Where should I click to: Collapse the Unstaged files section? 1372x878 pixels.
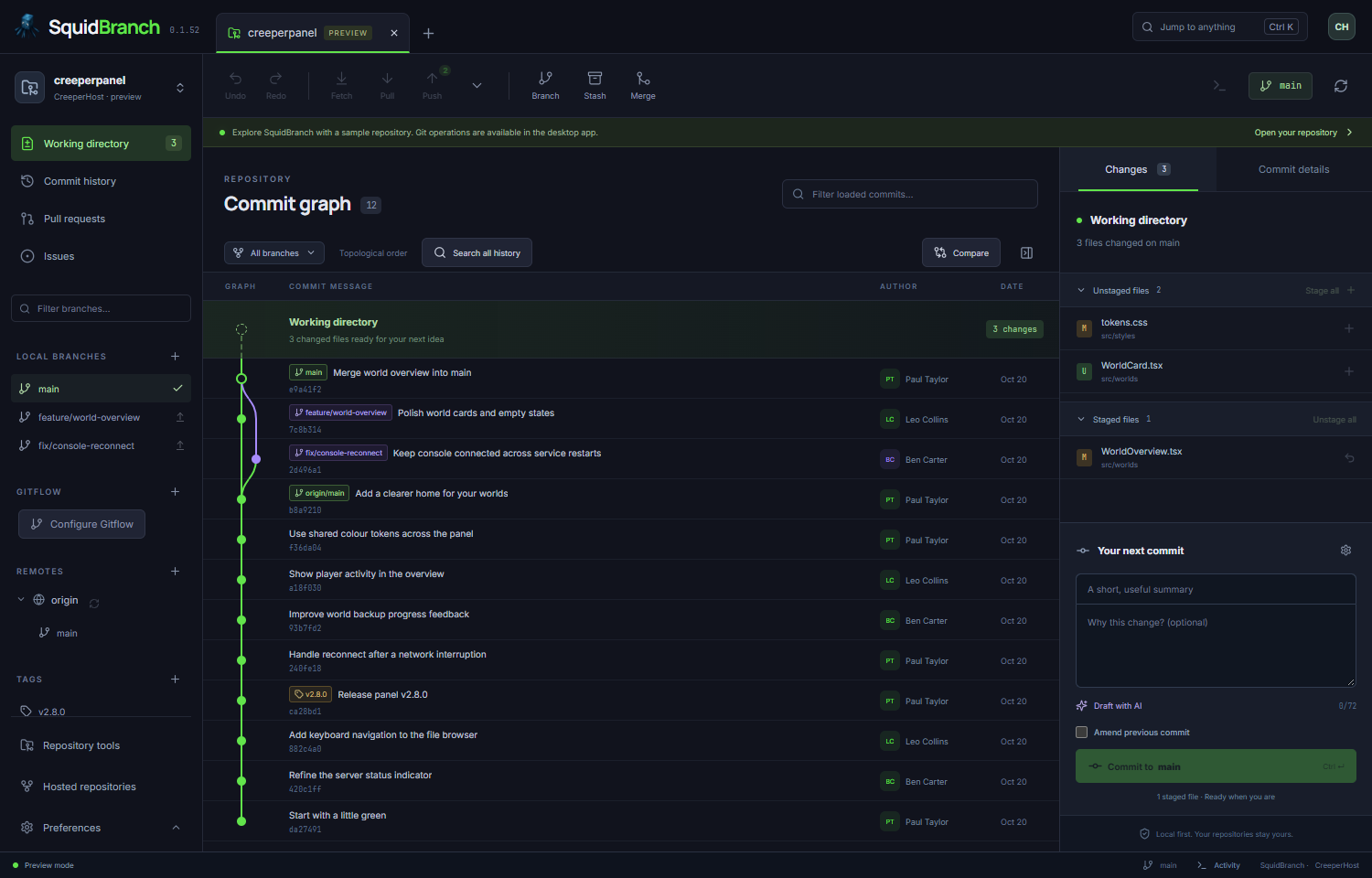coord(1082,291)
